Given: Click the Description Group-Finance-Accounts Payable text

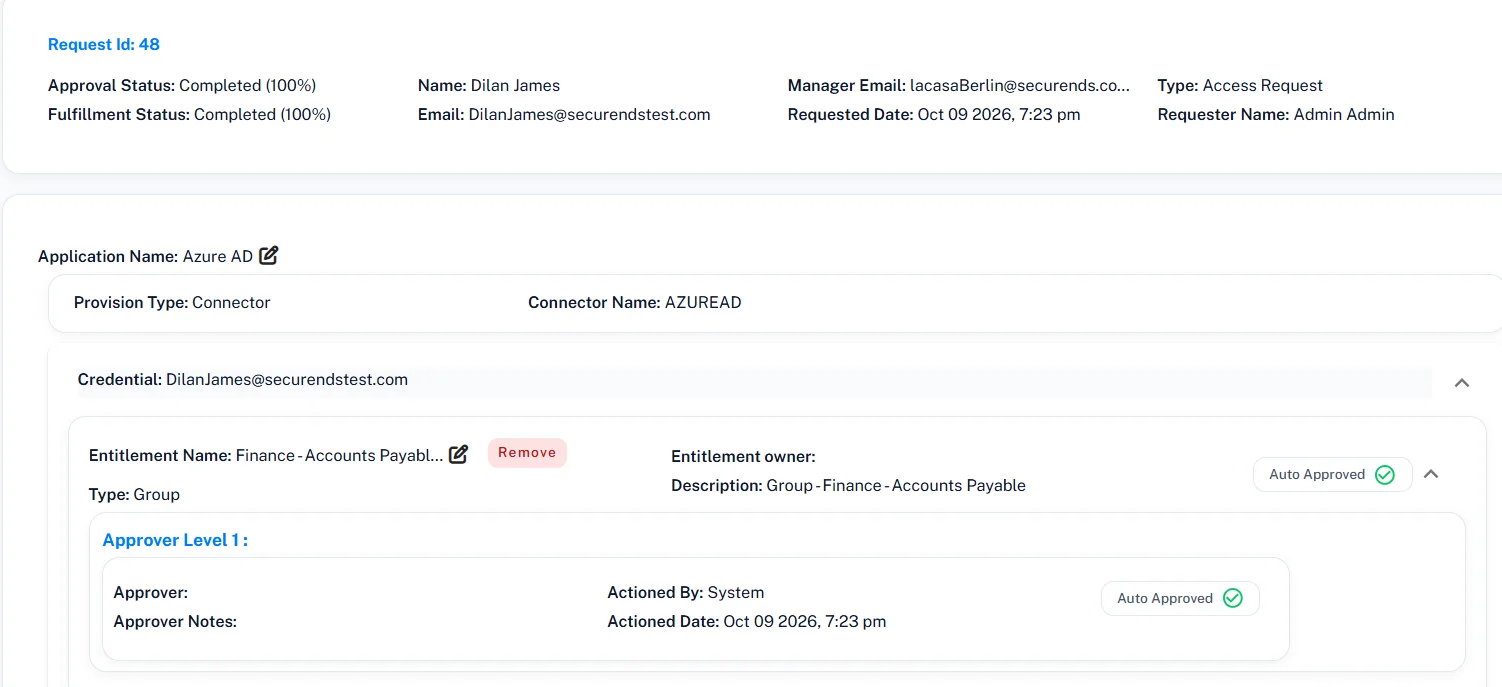Looking at the screenshot, I should [849, 485].
